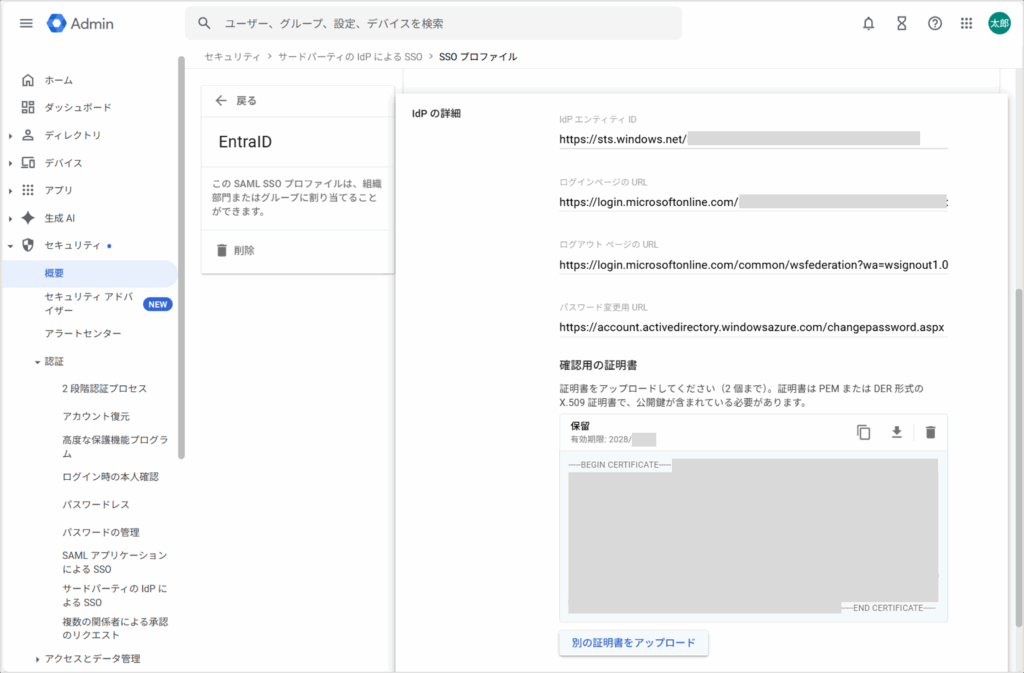Image resolution: width=1024 pixels, height=673 pixels.
Task: Select 2 段階認証プロセス in the sidebar
Action: tap(104, 388)
